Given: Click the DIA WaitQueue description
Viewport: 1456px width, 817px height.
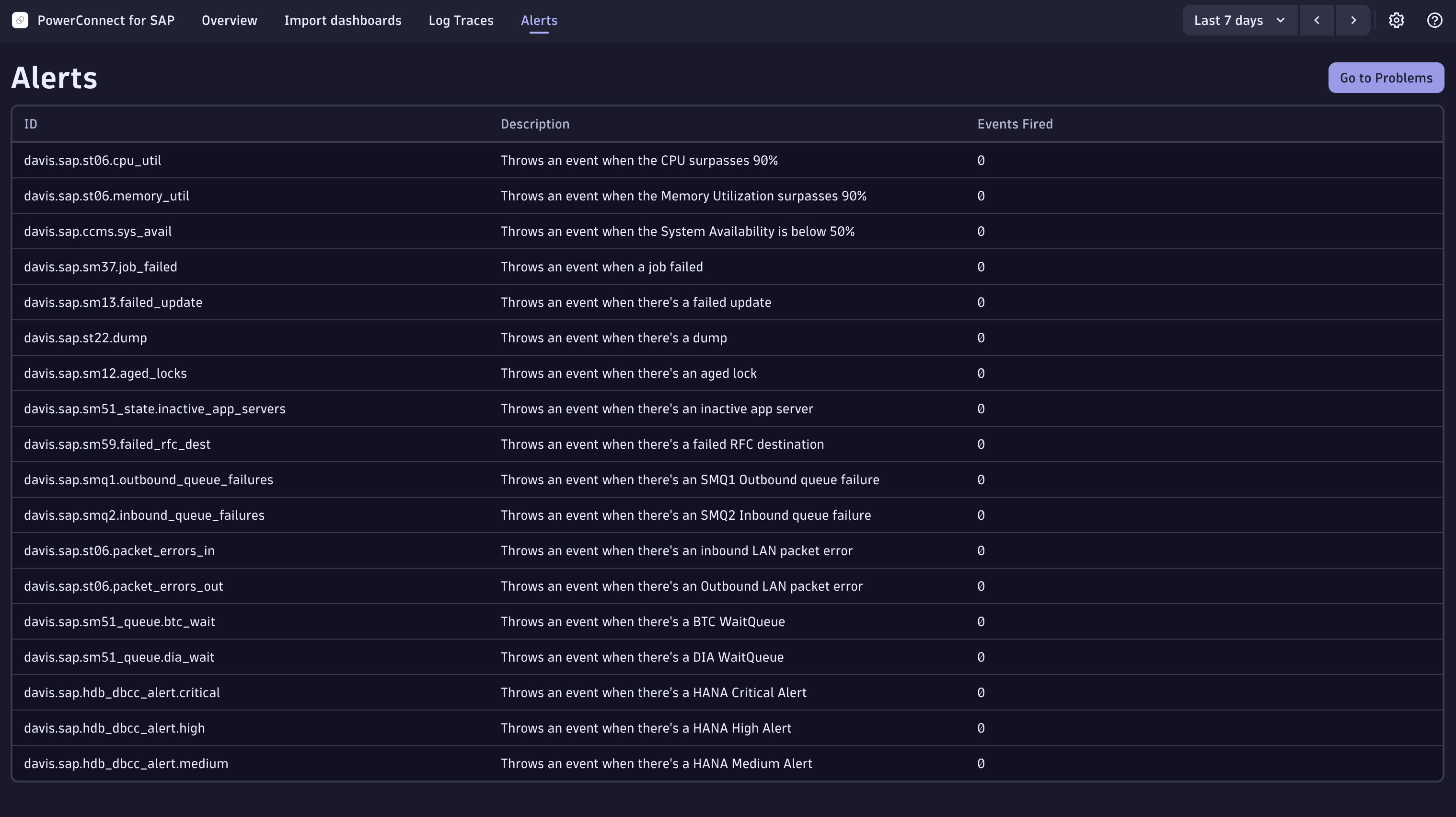Looking at the screenshot, I should tap(642, 657).
